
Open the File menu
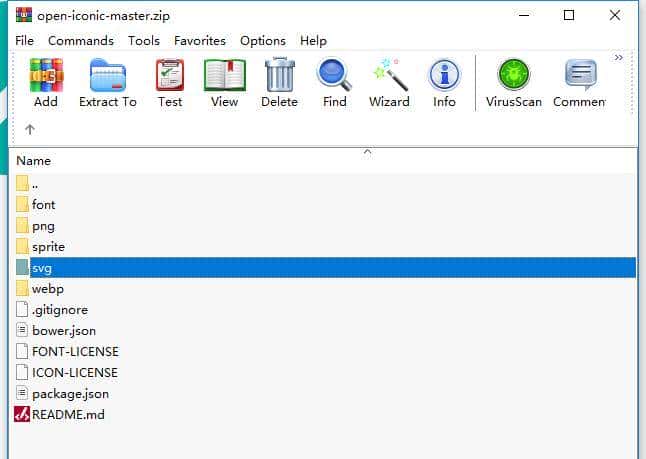[25, 41]
